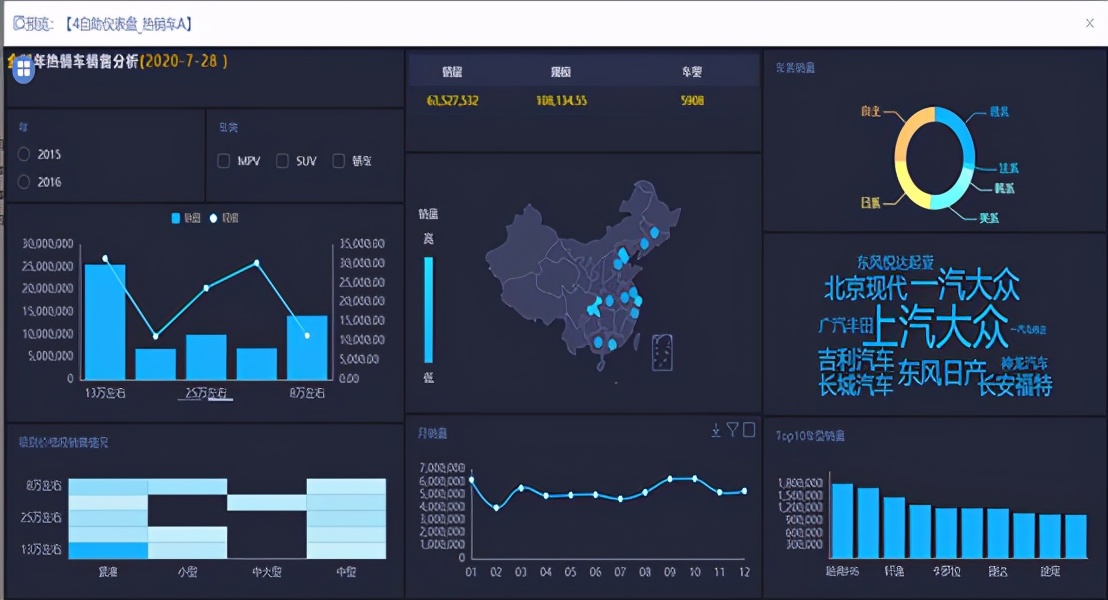Open the floating grid menu button
This screenshot has width=1108, height=600.
(23, 69)
